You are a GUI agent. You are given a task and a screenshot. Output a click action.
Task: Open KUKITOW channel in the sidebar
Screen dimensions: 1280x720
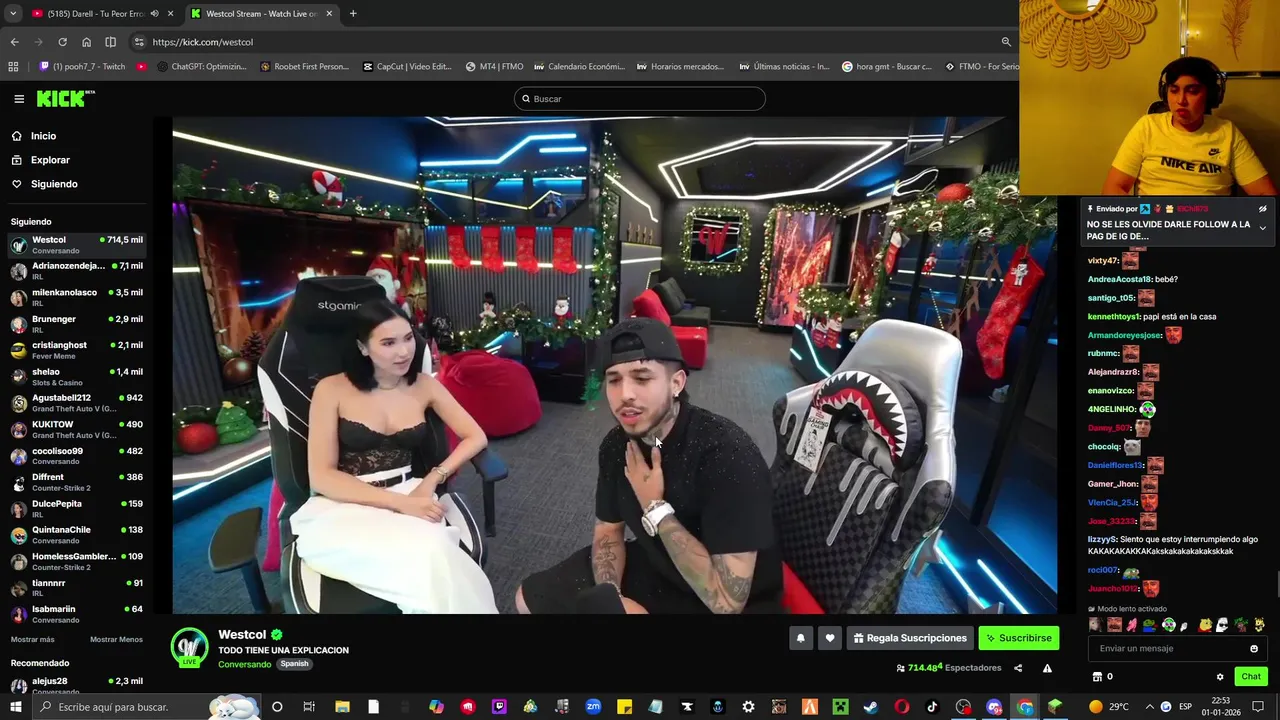click(x=76, y=429)
